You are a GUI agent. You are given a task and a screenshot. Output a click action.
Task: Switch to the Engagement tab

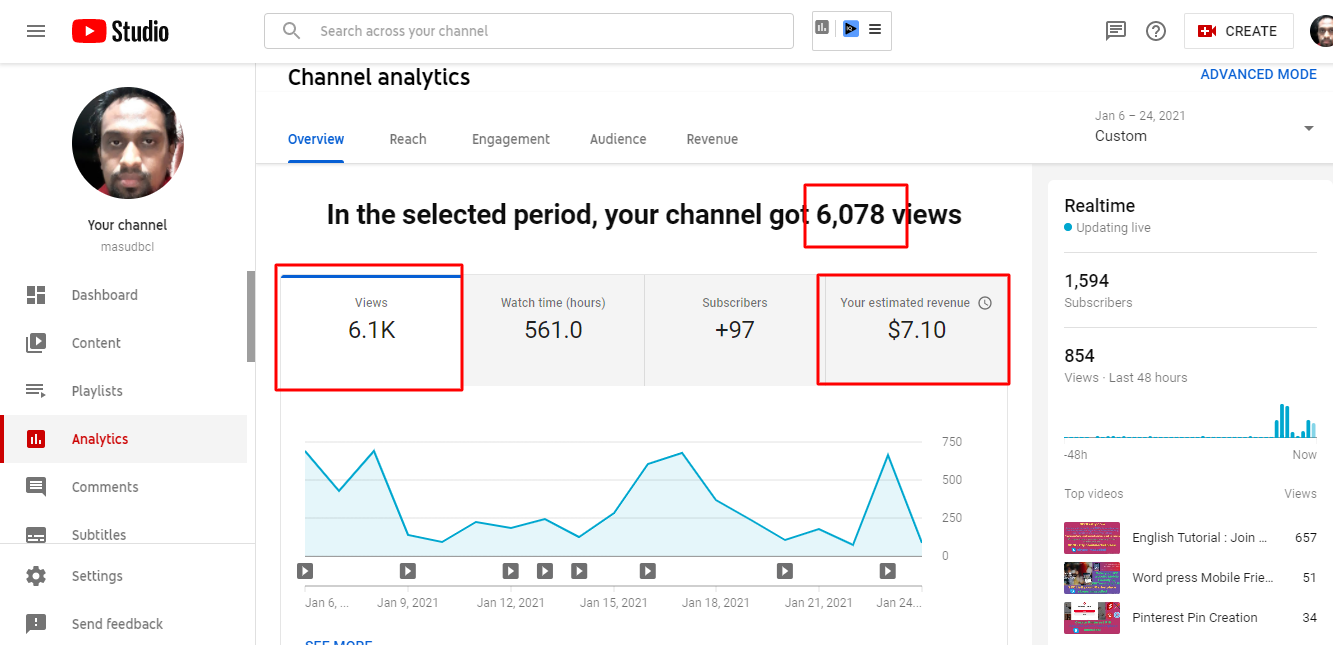pos(511,139)
